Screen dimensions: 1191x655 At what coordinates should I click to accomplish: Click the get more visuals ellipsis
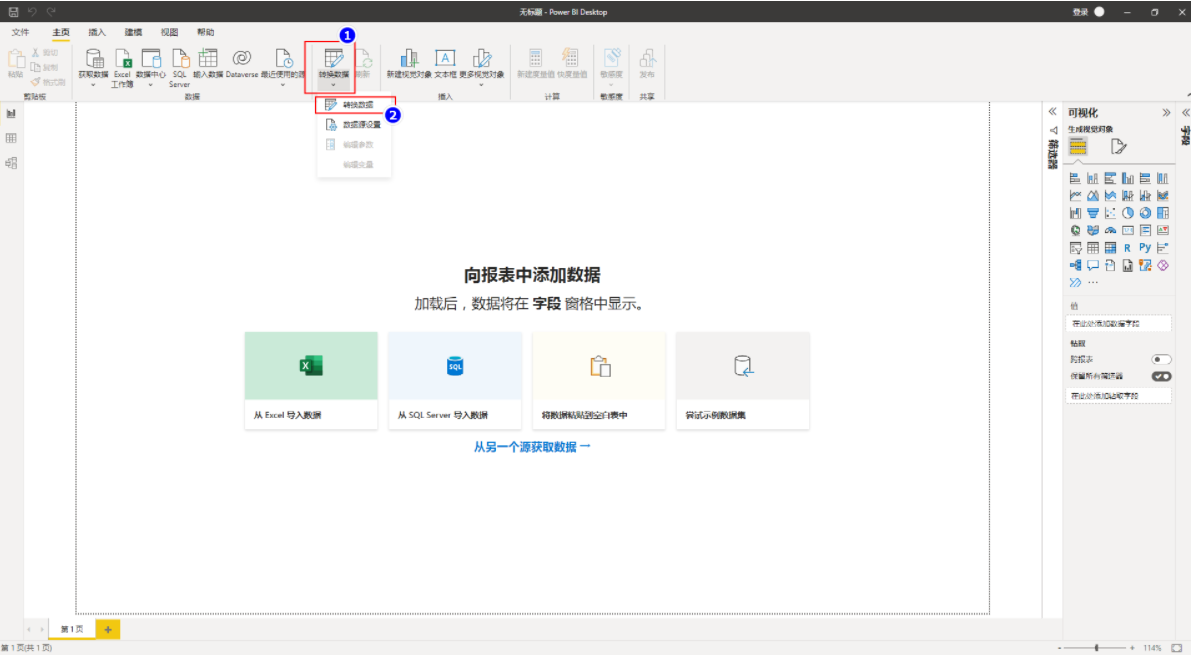coord(1092,283)
